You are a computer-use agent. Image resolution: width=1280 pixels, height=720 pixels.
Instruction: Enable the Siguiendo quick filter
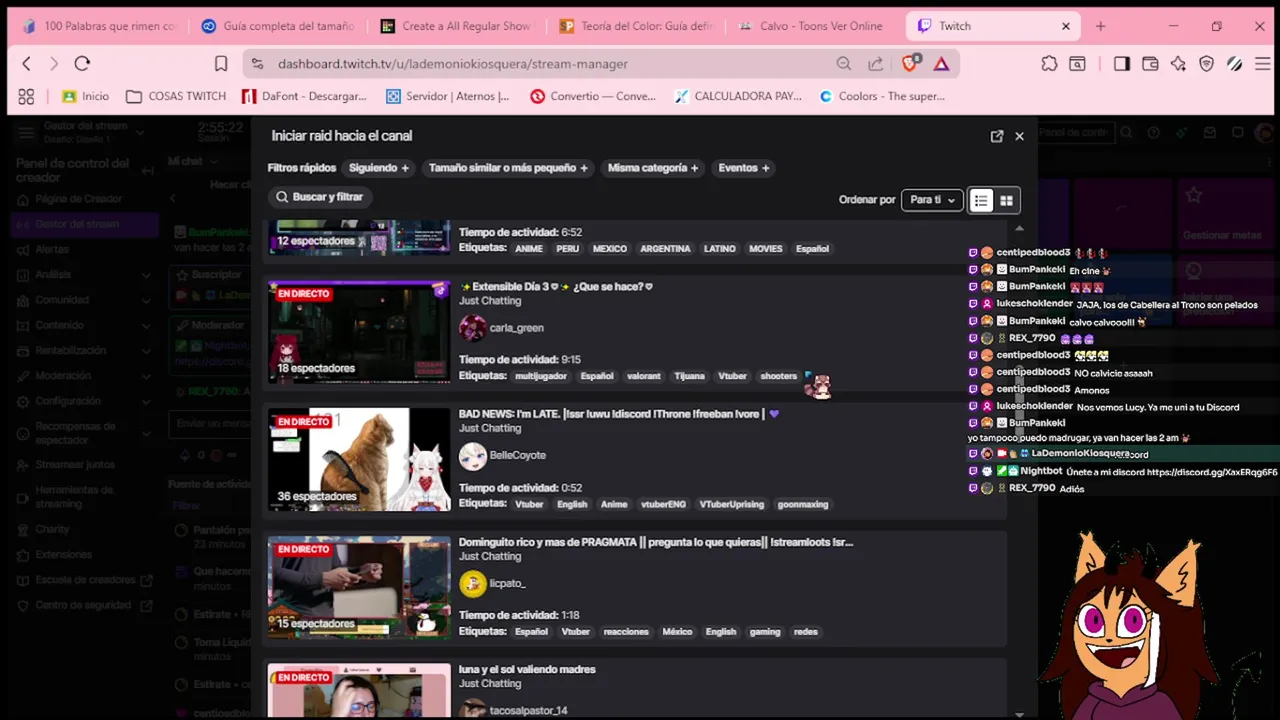(379, 168)
